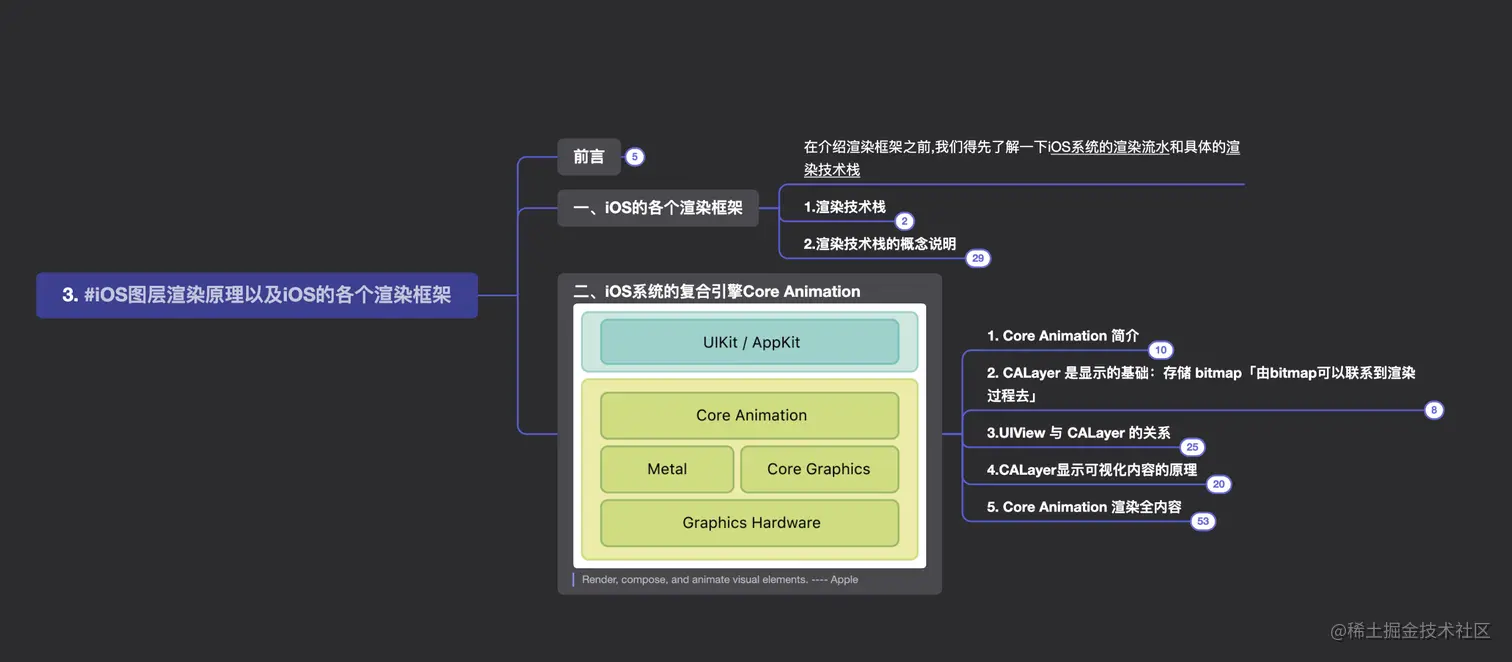Viewport: 1512px width, 662px height.
Task: Select the node title '二、iOS系统的复合引擎Core Animation'
Action: click(x=717, y=292)
